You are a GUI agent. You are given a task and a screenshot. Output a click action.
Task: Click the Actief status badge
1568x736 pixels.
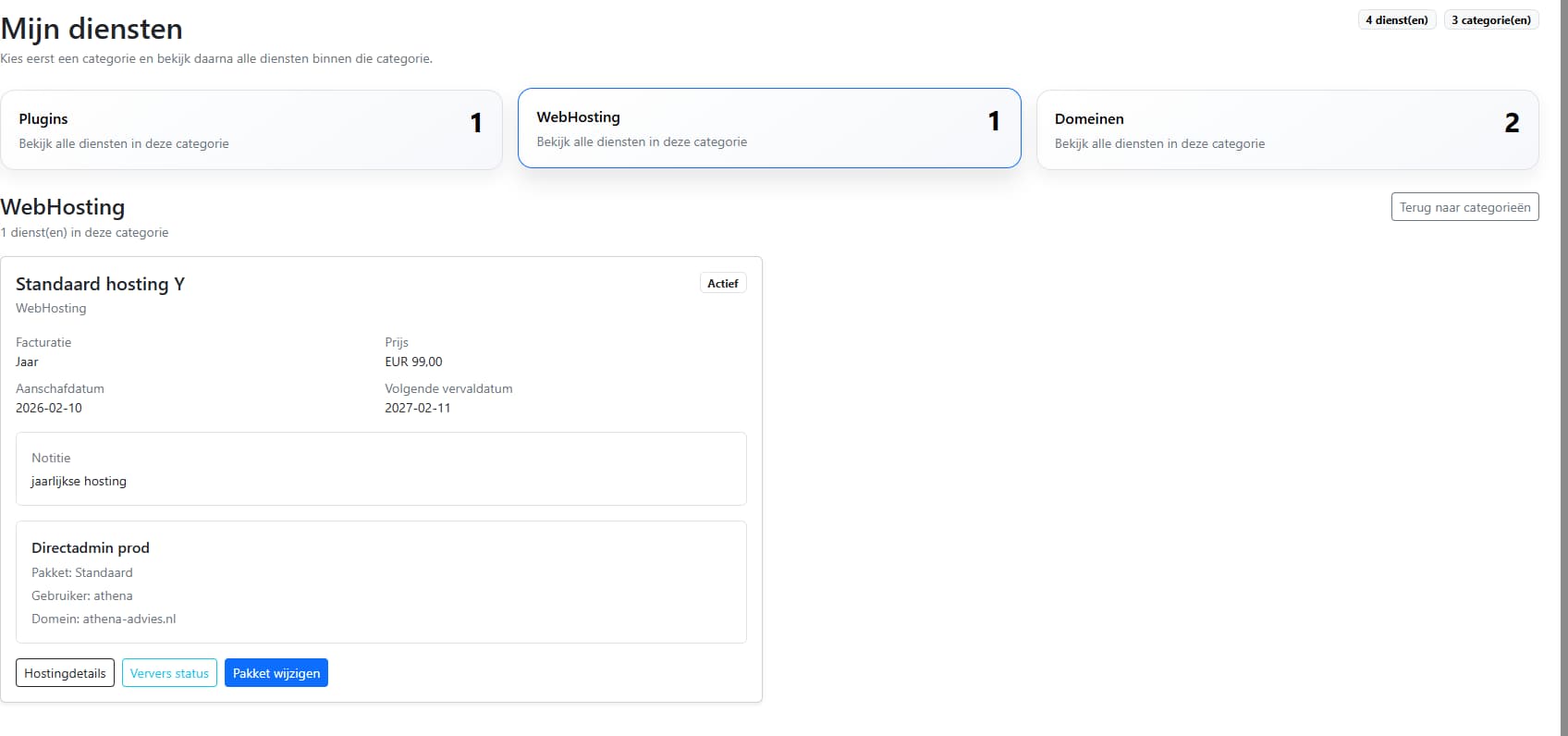(722, 284)
